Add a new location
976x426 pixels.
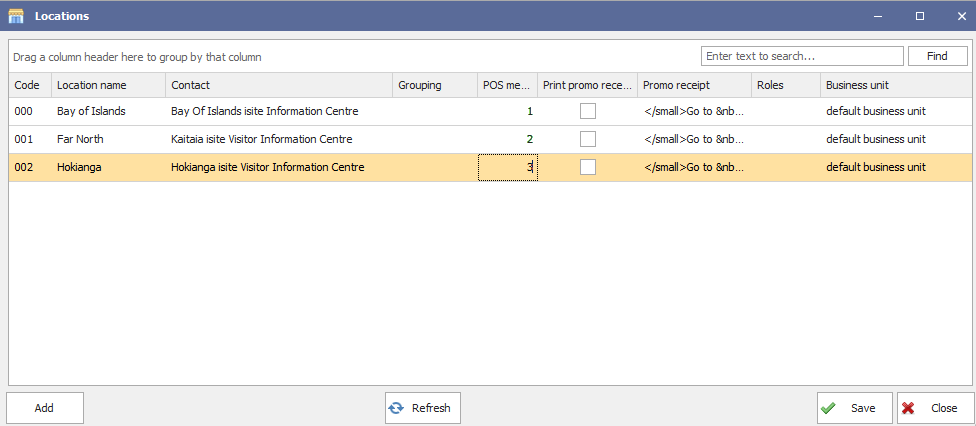(45, 408)
